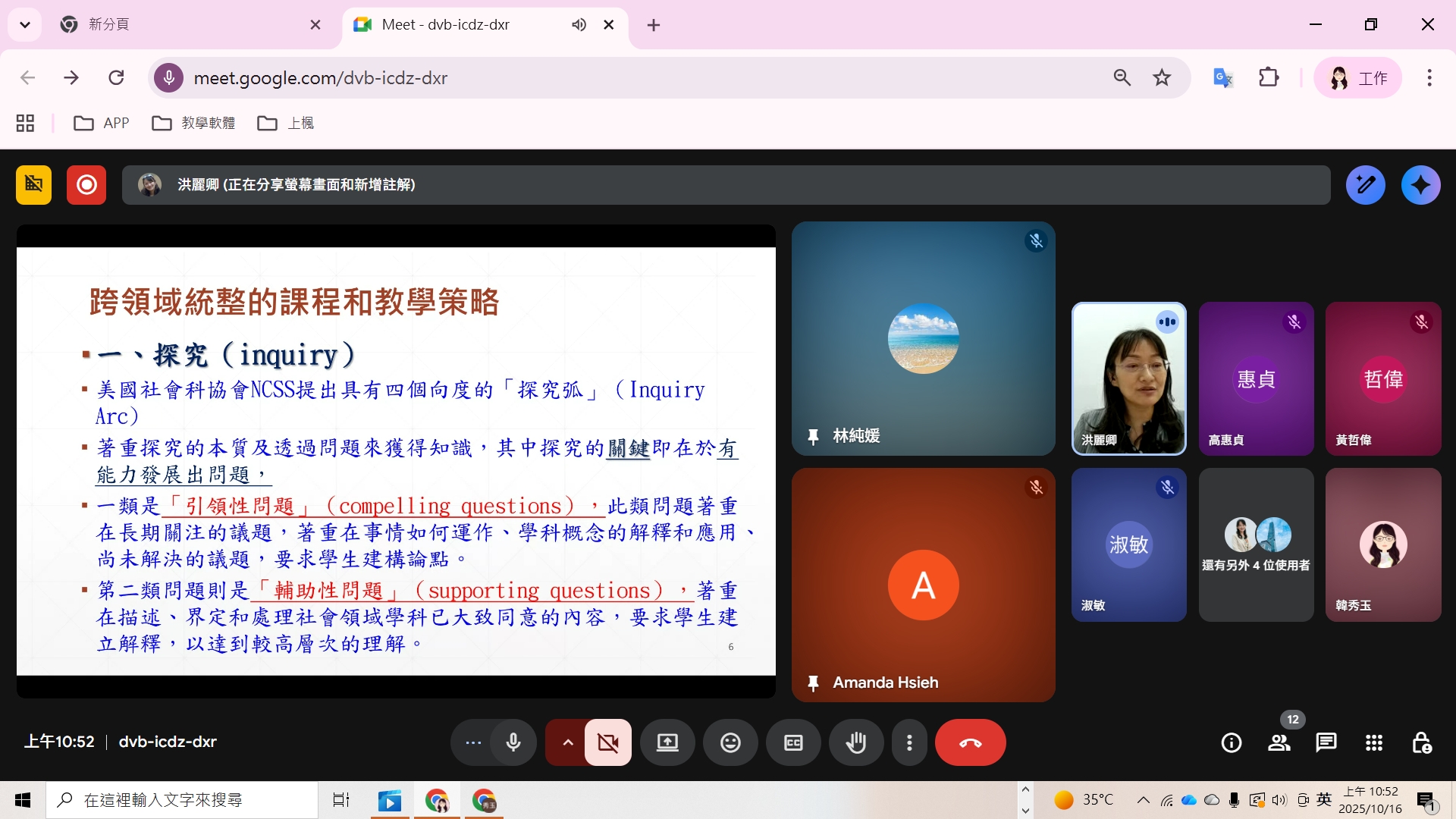Open the annotation pen tool
The height and width of the screenshot is (819, 1456).
(x=1365, y=185)
